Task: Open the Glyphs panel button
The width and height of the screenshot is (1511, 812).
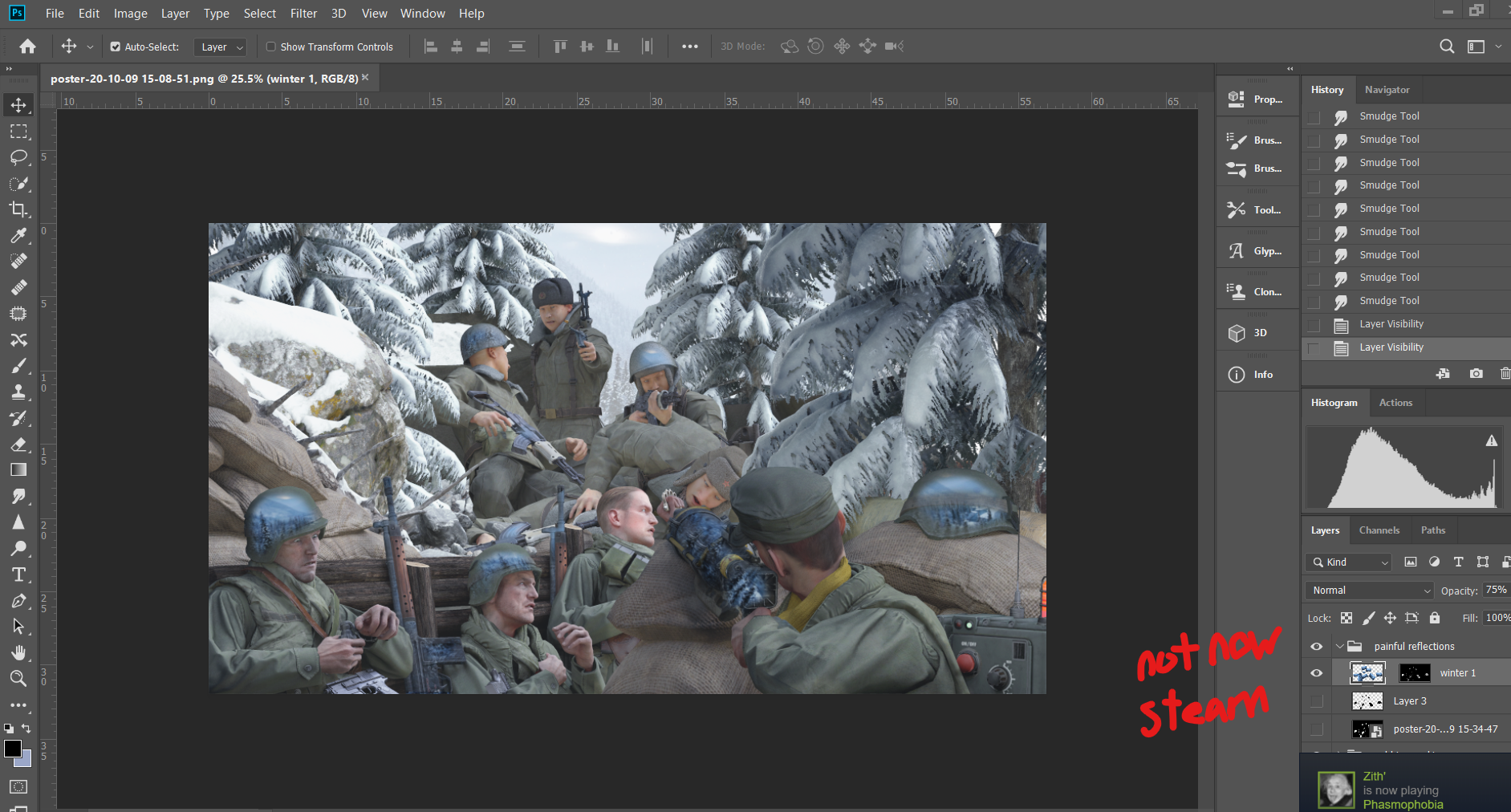Action: point(1257,251)
